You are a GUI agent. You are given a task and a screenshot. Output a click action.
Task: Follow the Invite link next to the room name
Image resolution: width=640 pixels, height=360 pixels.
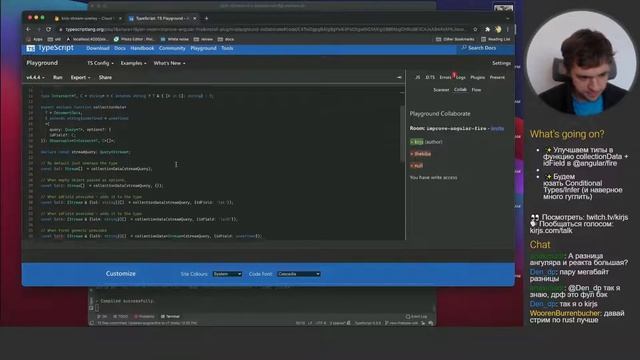pyautogui.click(x=497, y=128)
